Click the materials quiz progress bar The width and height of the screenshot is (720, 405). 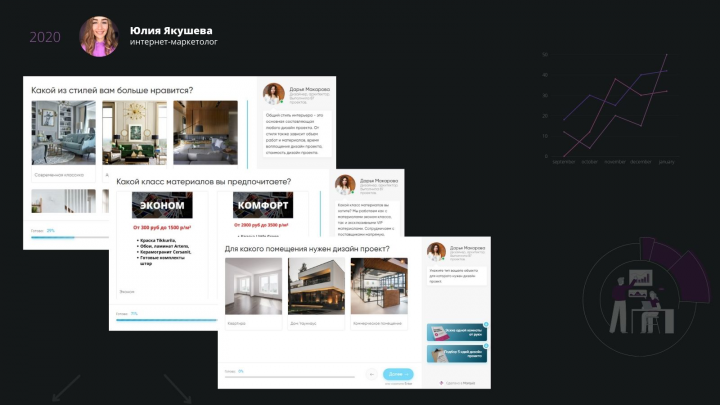(166, 320)
